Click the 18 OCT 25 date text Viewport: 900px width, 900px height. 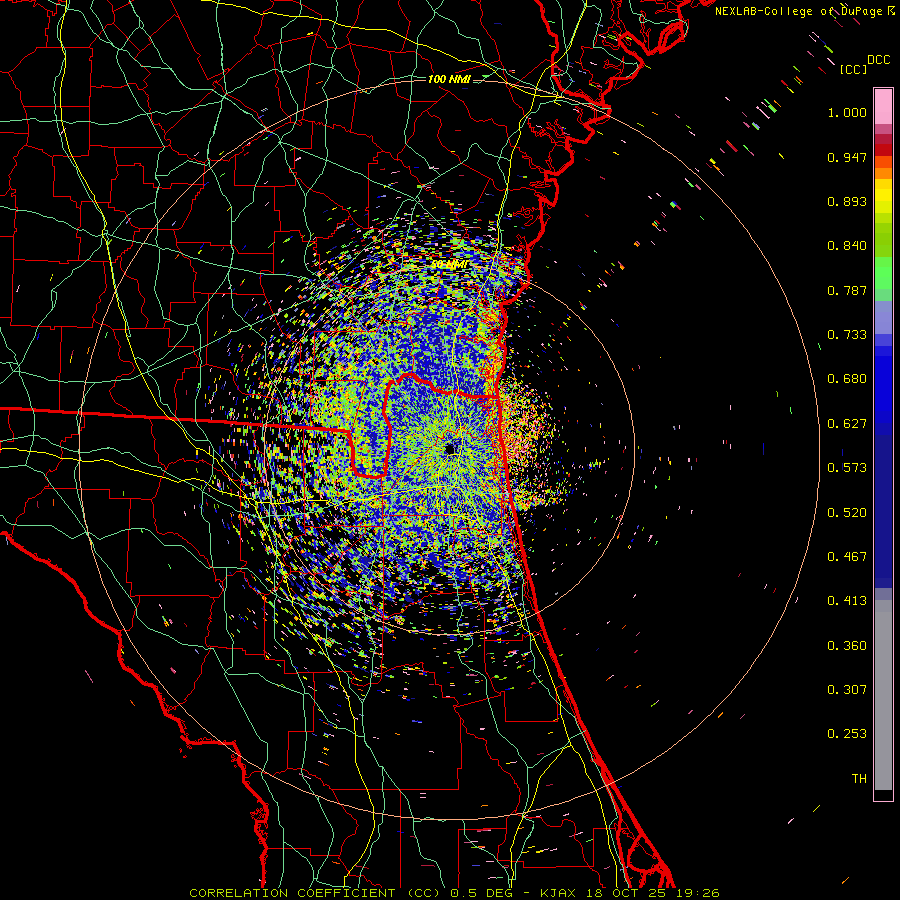click(626, 893)
